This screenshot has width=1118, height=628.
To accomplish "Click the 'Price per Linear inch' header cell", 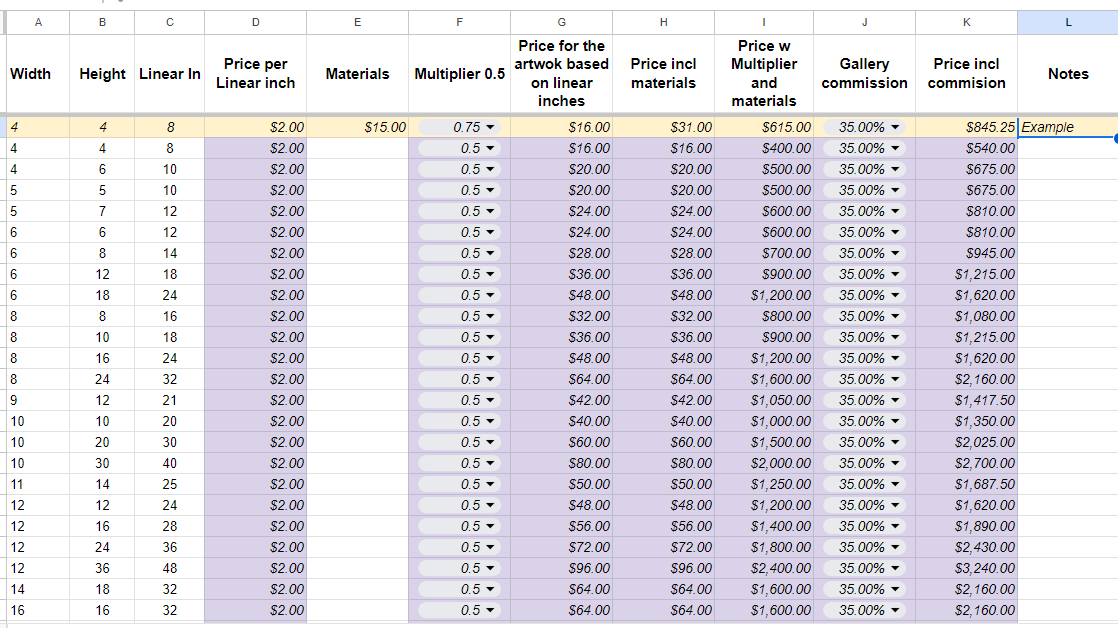I will 255,73.
